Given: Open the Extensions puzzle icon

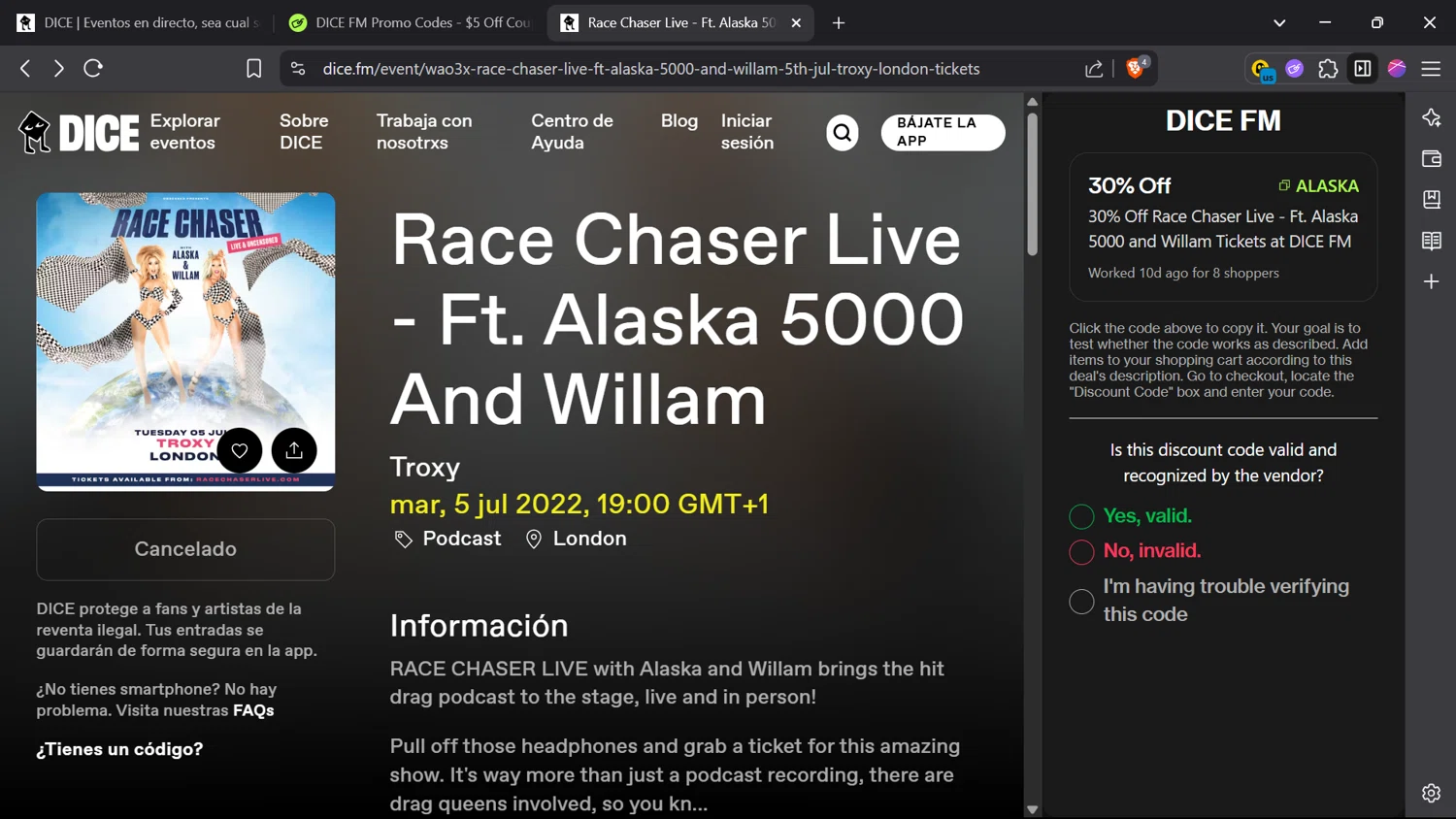Looking at the screenshot, I should (1328, 69).
